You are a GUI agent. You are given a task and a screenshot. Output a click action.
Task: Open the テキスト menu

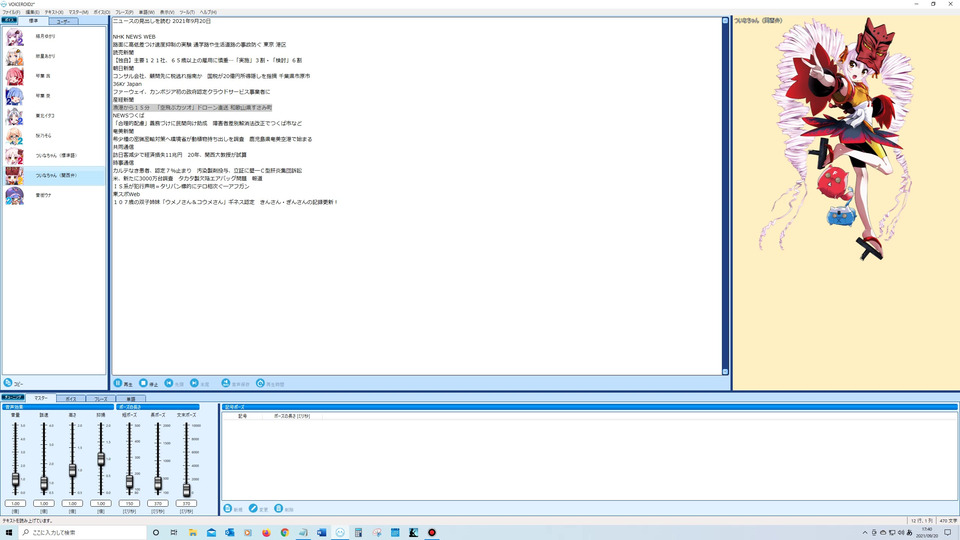[54, 12]
